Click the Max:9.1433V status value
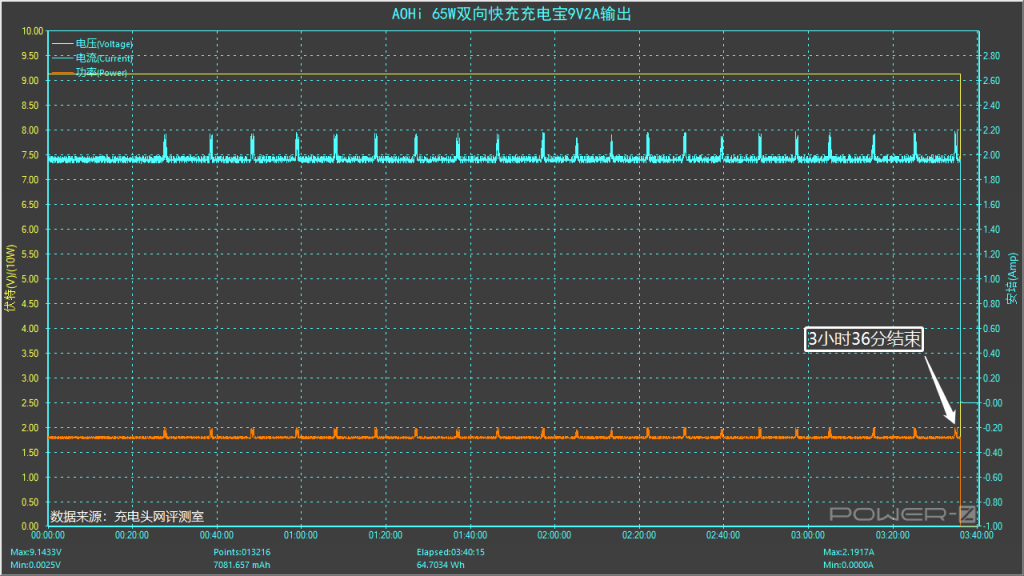The image size is (1024, 576). [35, 552]
